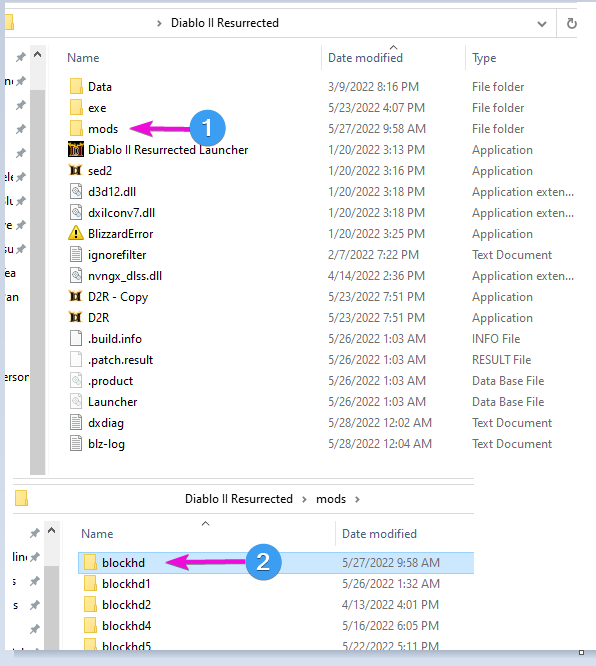
Task: Select the '.patch.result' file name
Action: (x=120, y=360)
